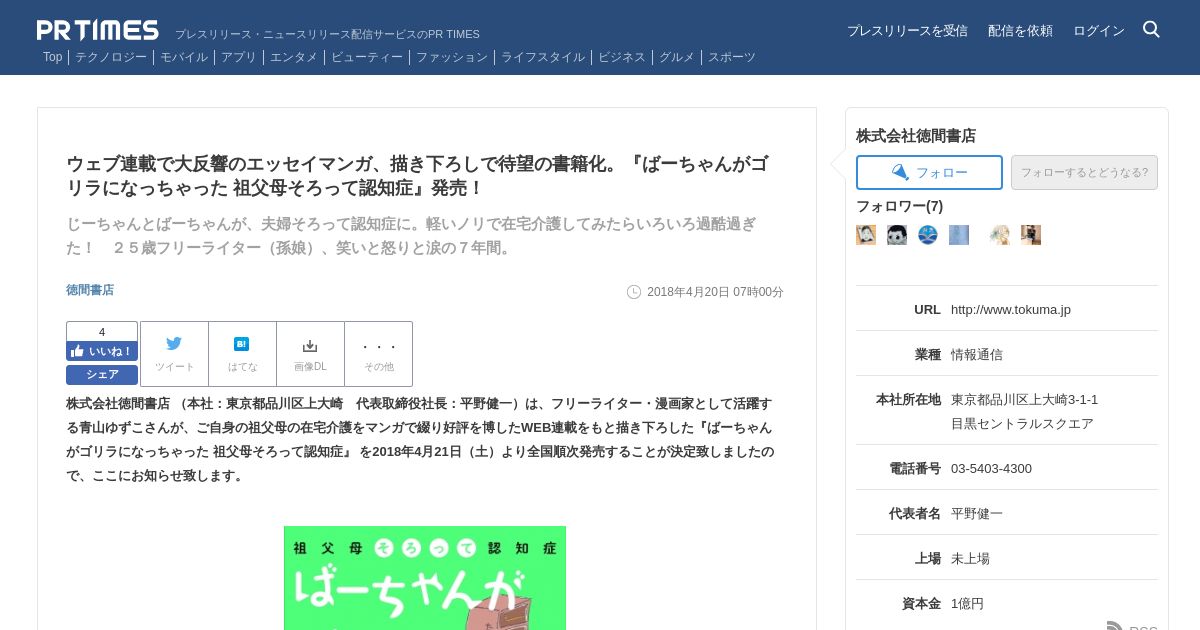Click the article headline text
The image size is (1200, 630).
418,176
